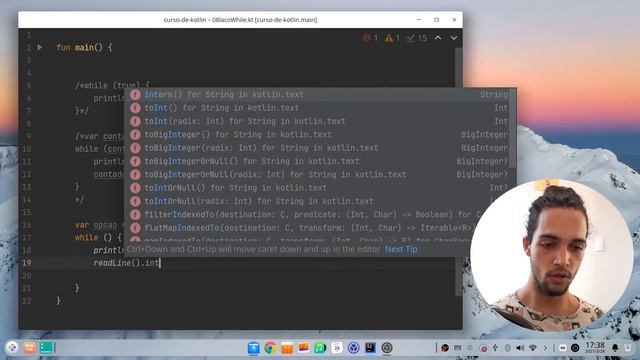Open the calendar dock icon
The width and height of the screenshot is (640, 360).
pyautogui.click(x=337, y=348)
